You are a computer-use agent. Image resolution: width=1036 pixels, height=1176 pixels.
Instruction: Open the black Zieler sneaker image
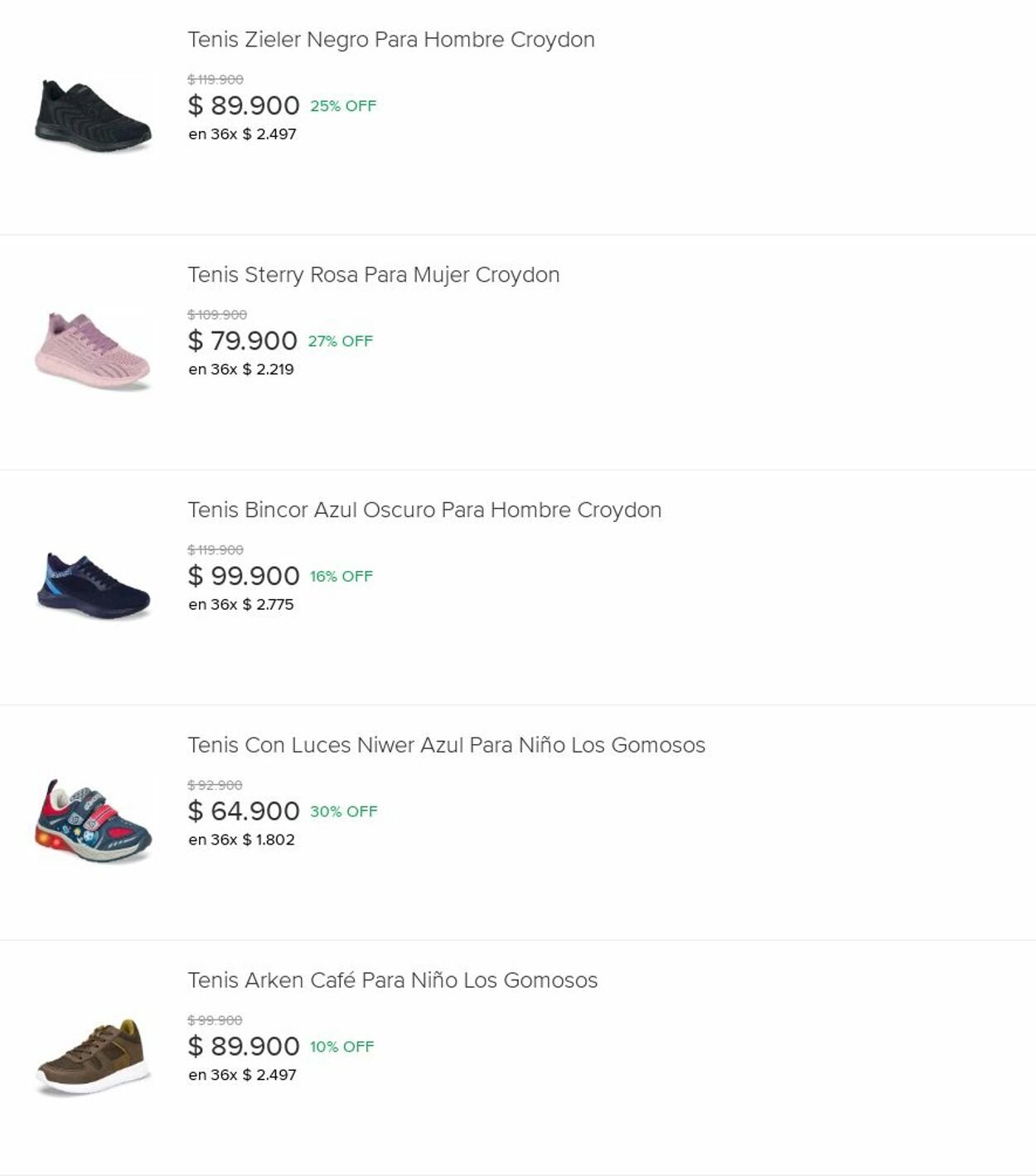tap(93, 116)
